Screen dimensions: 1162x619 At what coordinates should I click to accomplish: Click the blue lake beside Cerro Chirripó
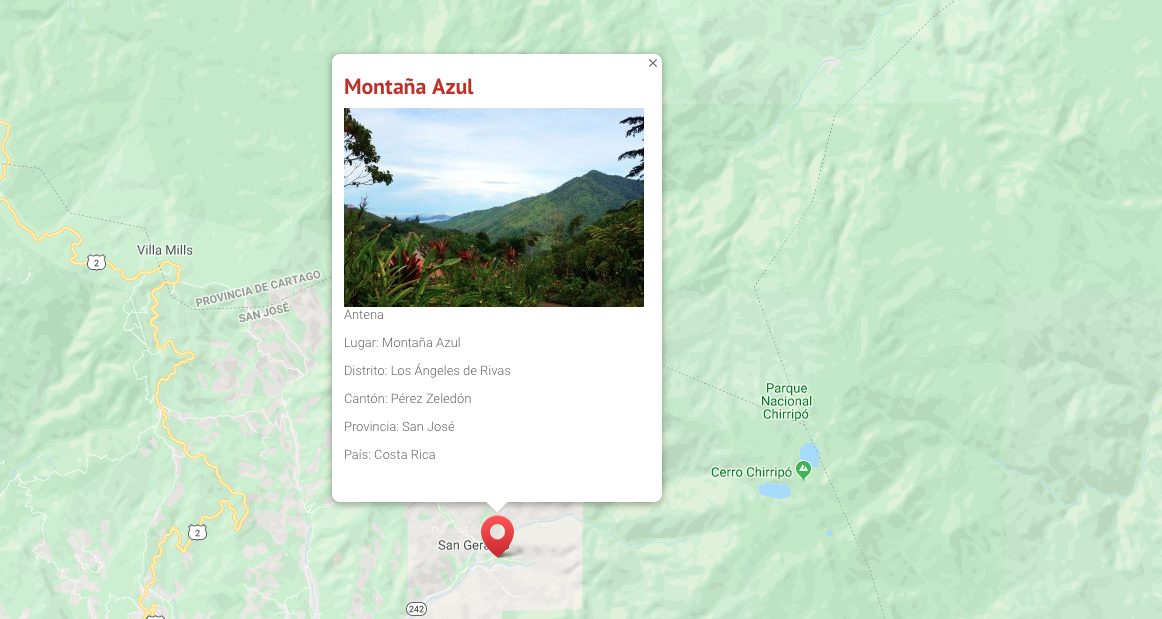point(774,491)
